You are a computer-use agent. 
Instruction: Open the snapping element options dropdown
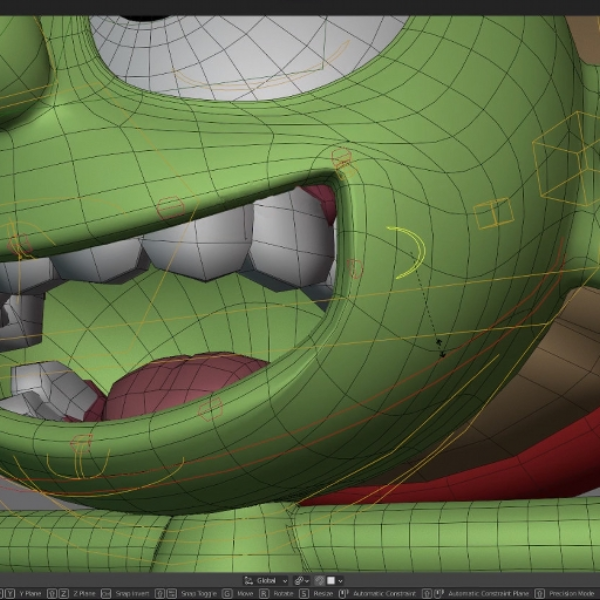click(x=334, y=580)
